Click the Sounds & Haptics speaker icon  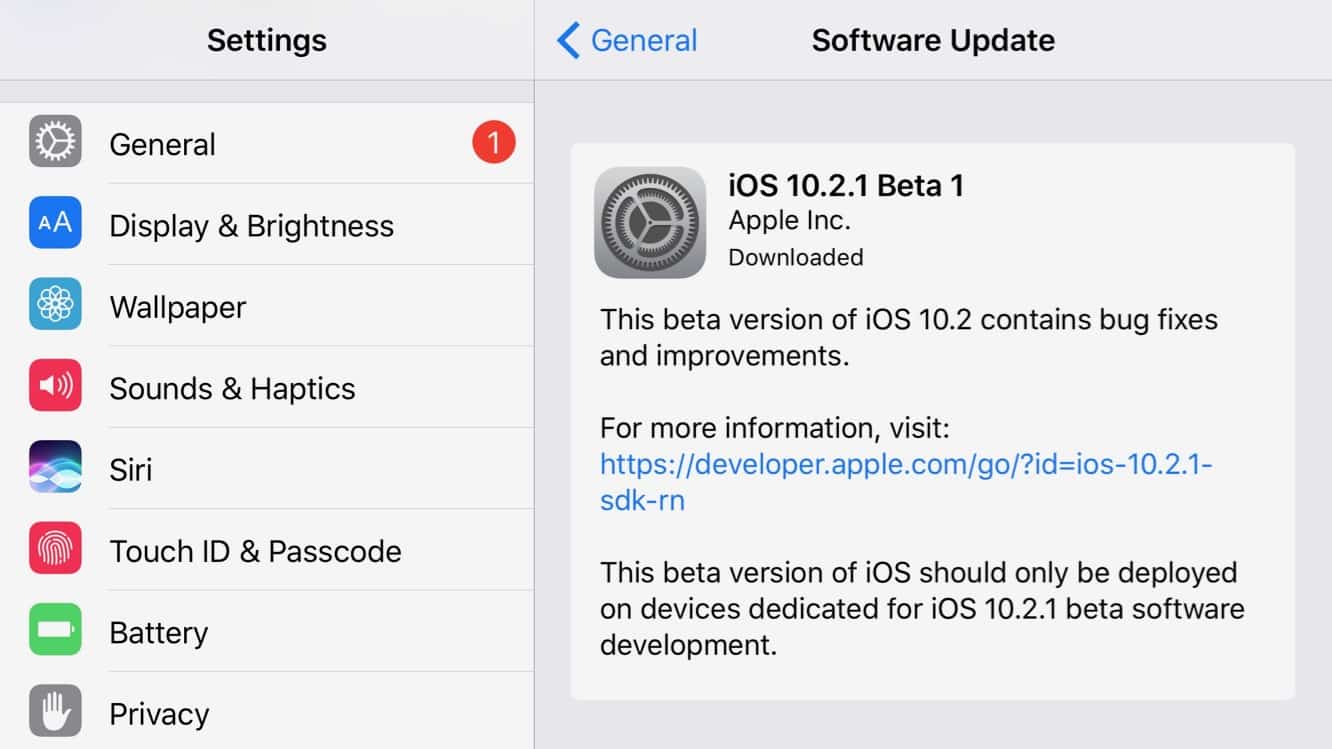54,388
